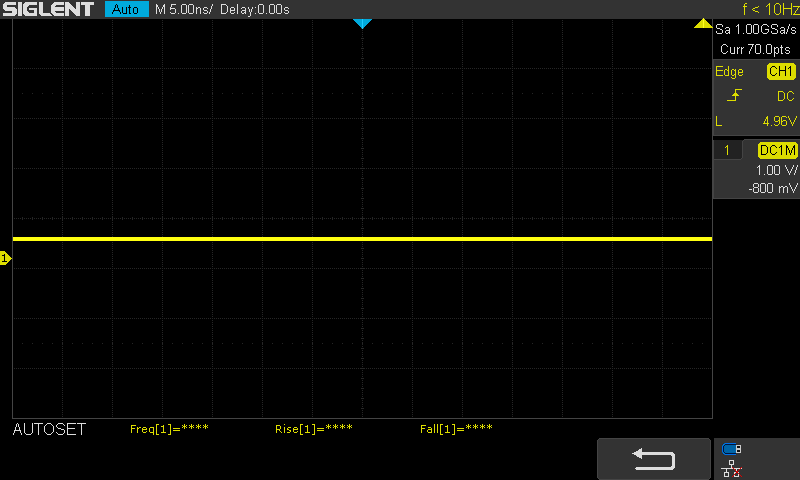This screenshot has height=480, width=800.
Task: Click the yellow channel 1 waveform trace
Action: pyautogui.click(x=362, y=239)
